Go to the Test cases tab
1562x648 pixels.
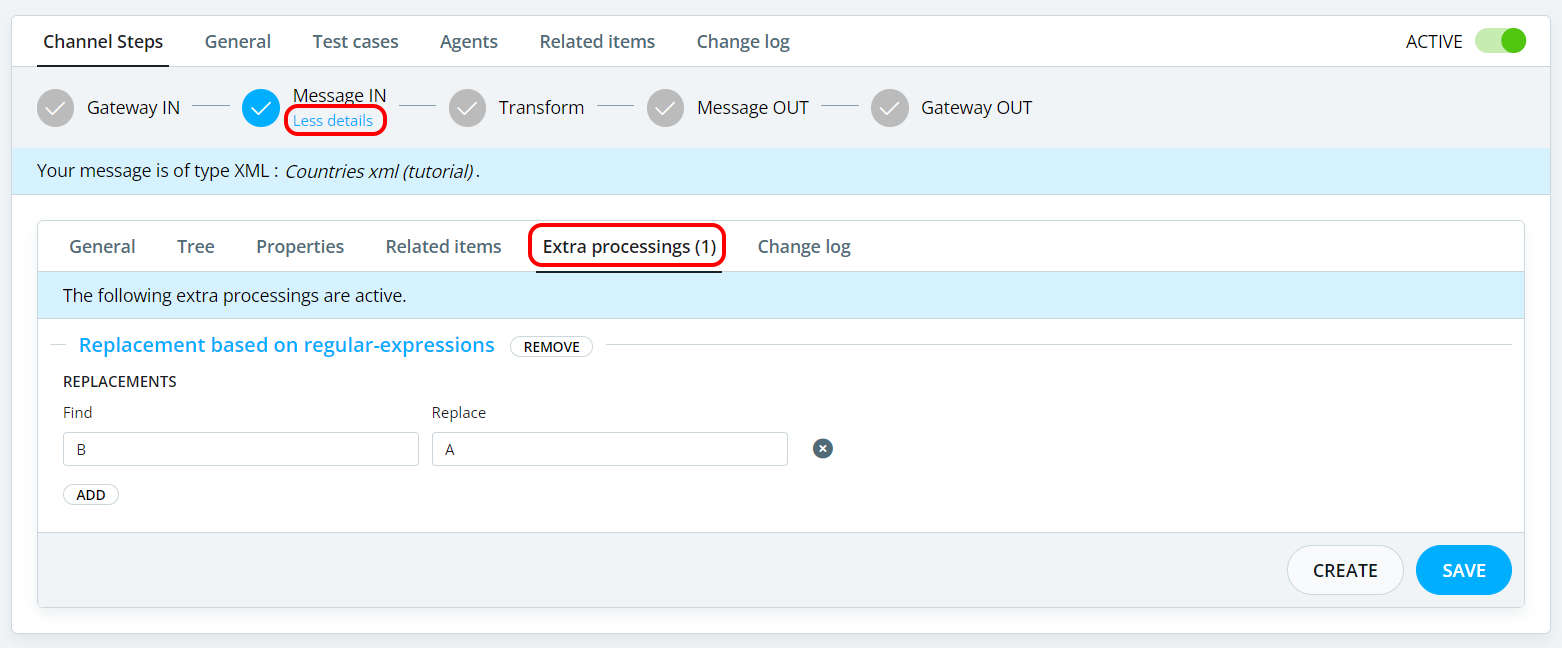(355, 42)
